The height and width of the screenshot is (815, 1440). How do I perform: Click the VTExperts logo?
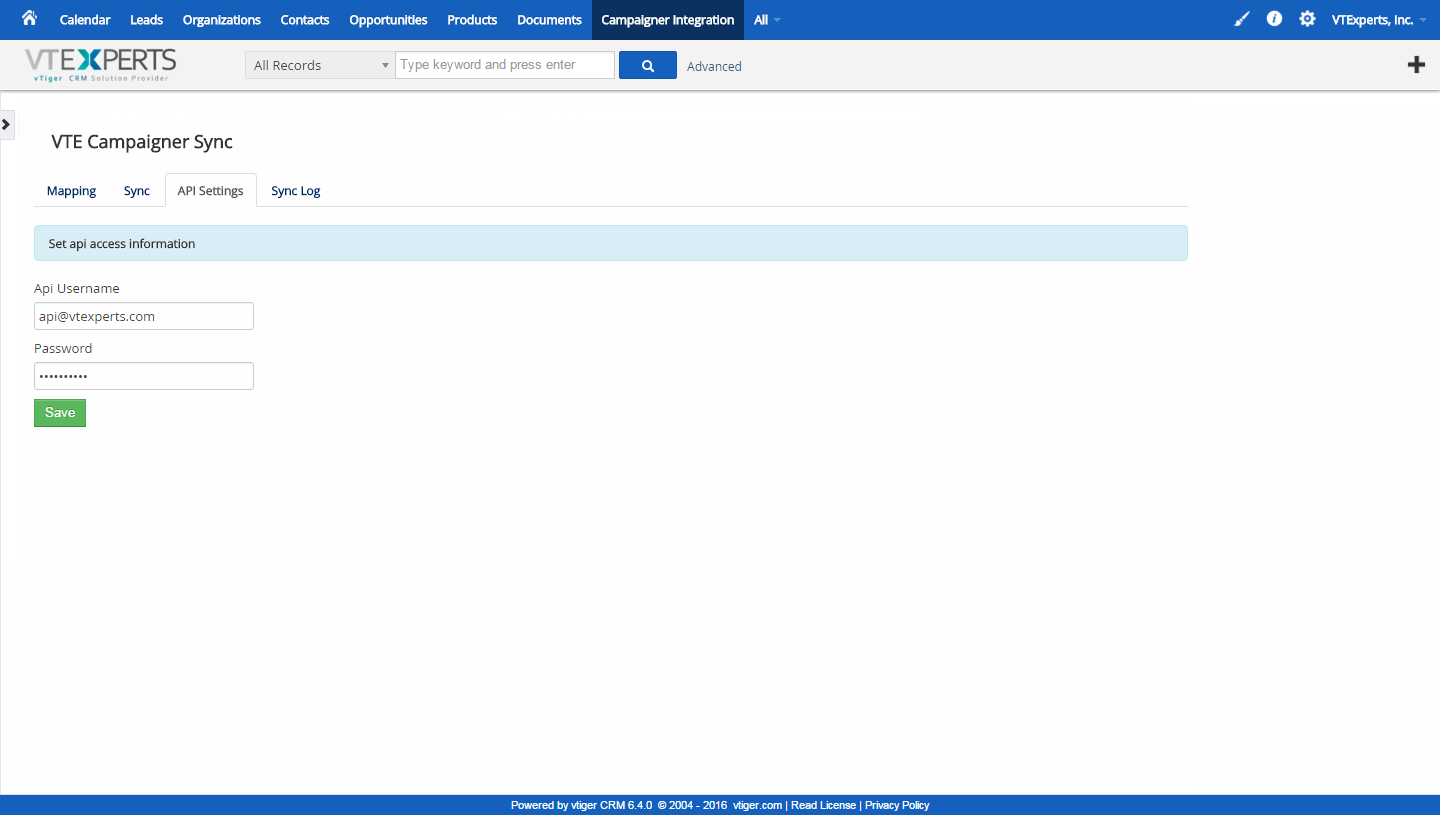coord(100,65)
